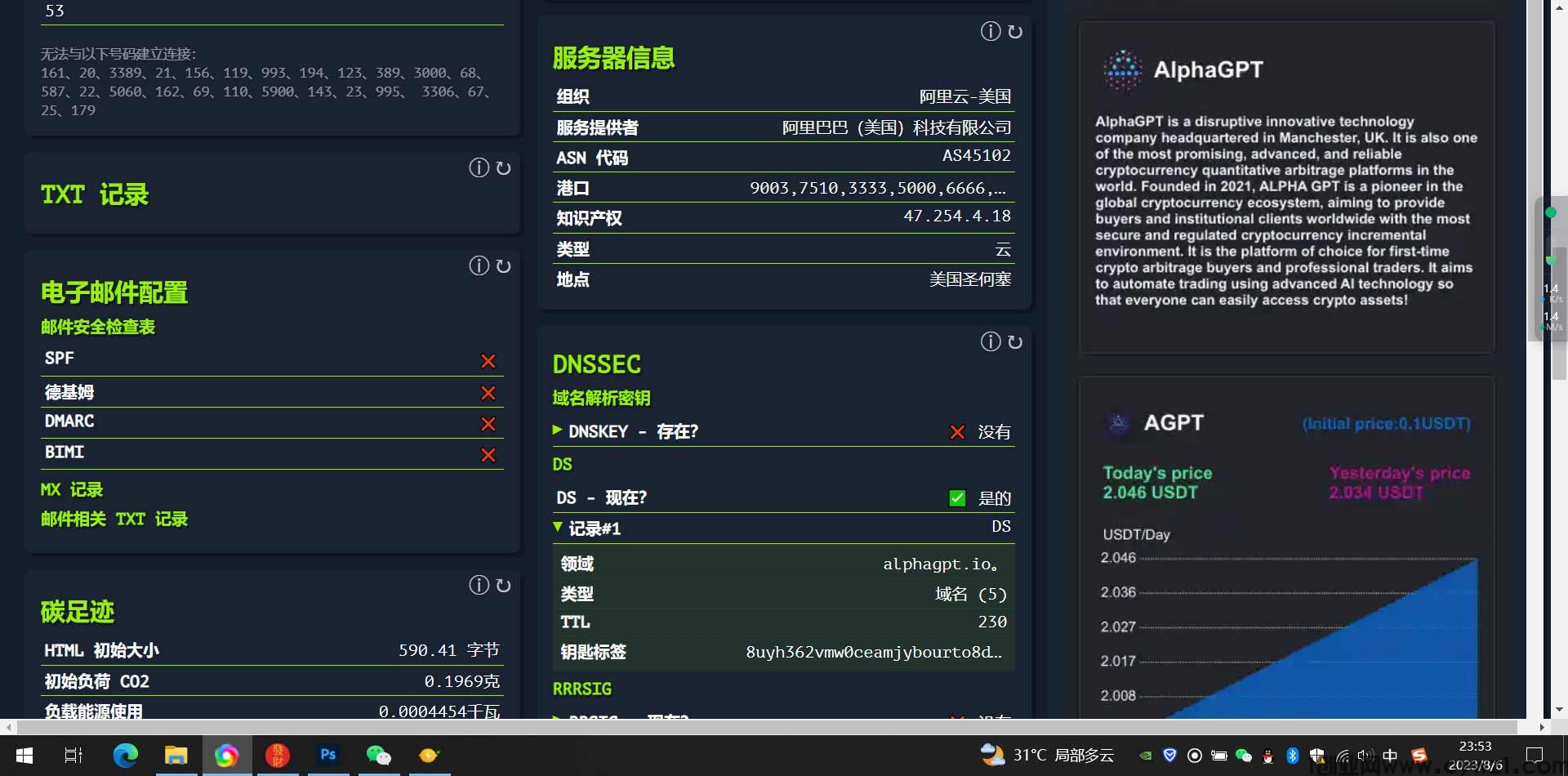Image resolution: width=1568 pixels, height=776 pixels.
Task: Click the location value 美国圣何塞
Action: [970, 279]
